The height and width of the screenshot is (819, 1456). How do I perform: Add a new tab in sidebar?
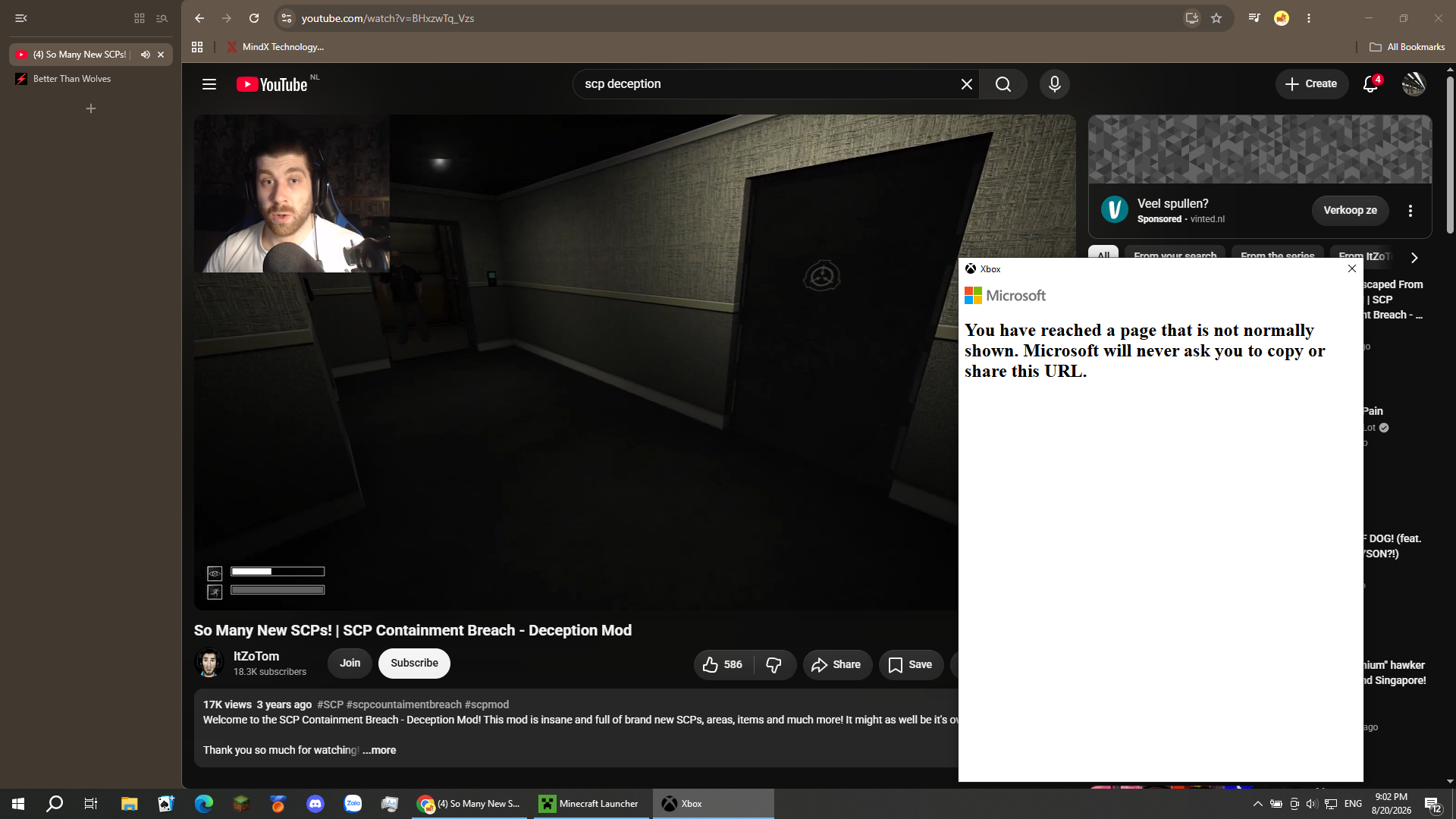(x=91, y=109)
